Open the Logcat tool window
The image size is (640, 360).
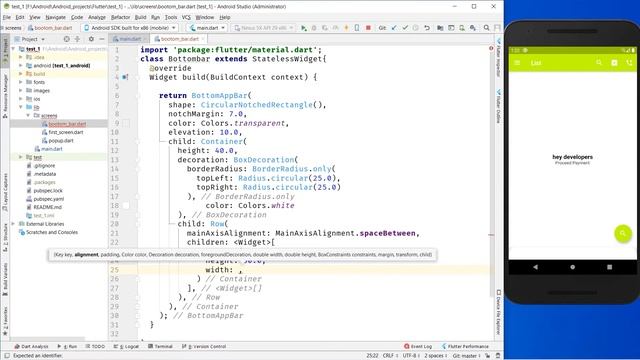[x=126, y=346]
